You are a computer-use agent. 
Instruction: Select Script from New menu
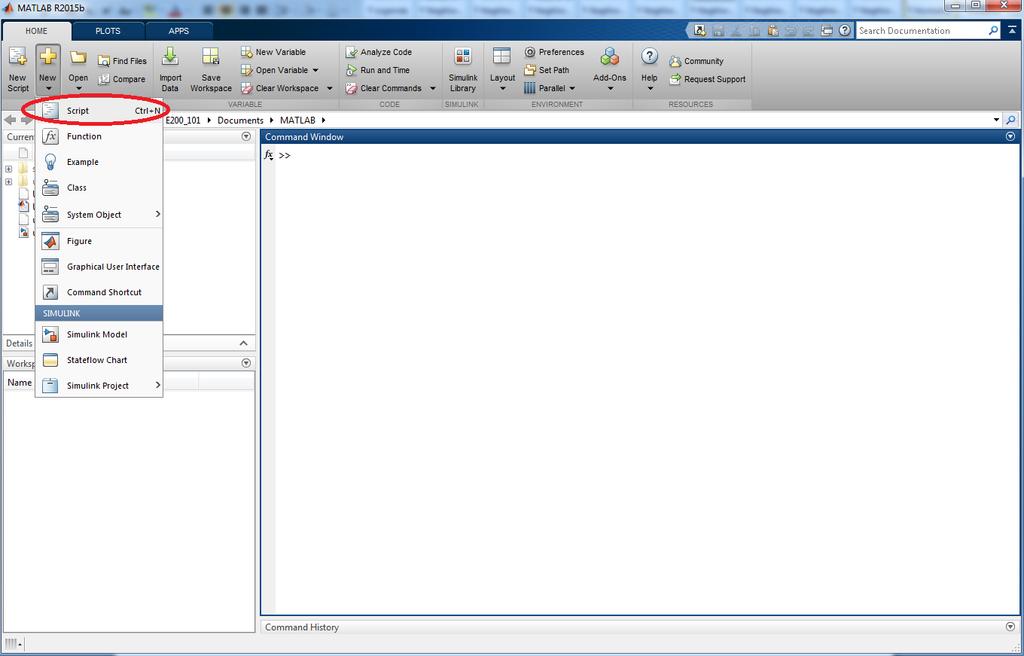click(99, 110)
